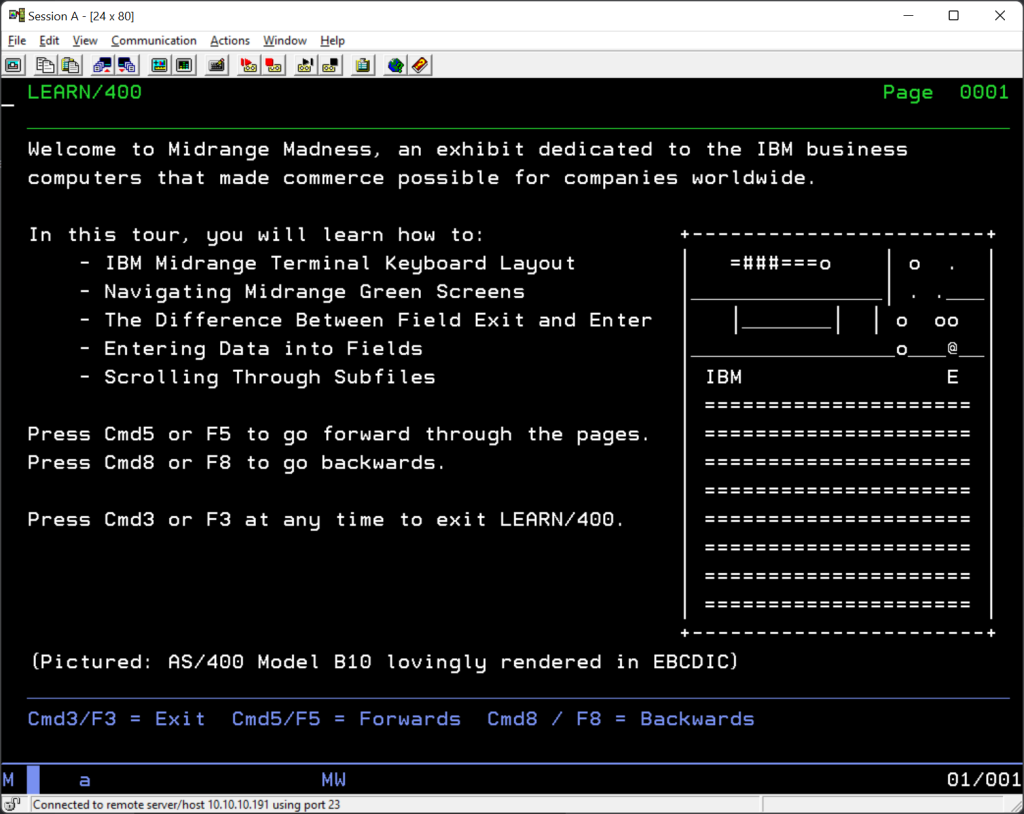Click the AS/400 Model B10 caption text
Screen dimensions: 1024x814
385,662
